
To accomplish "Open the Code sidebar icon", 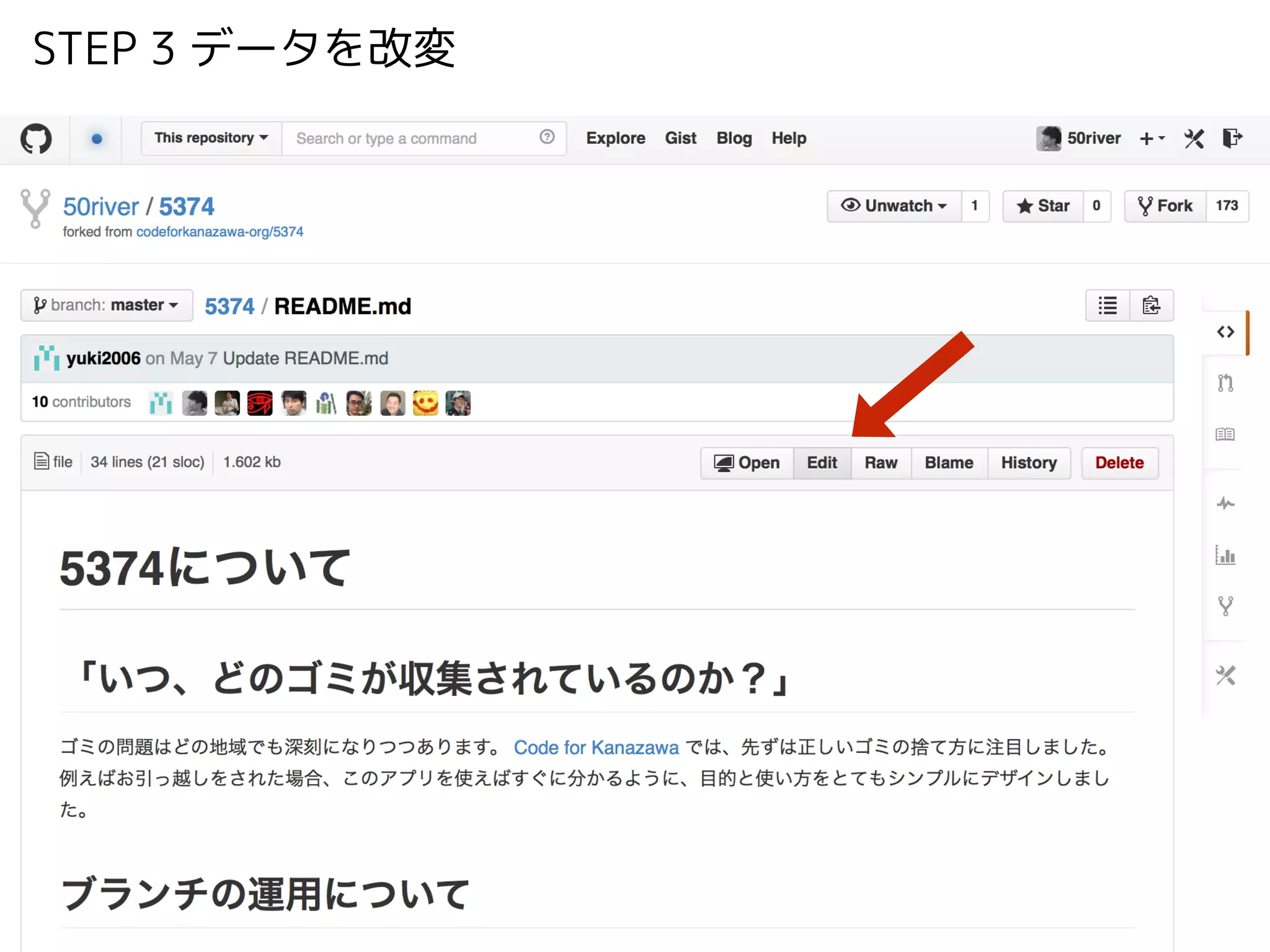I will coord(1225,332).
